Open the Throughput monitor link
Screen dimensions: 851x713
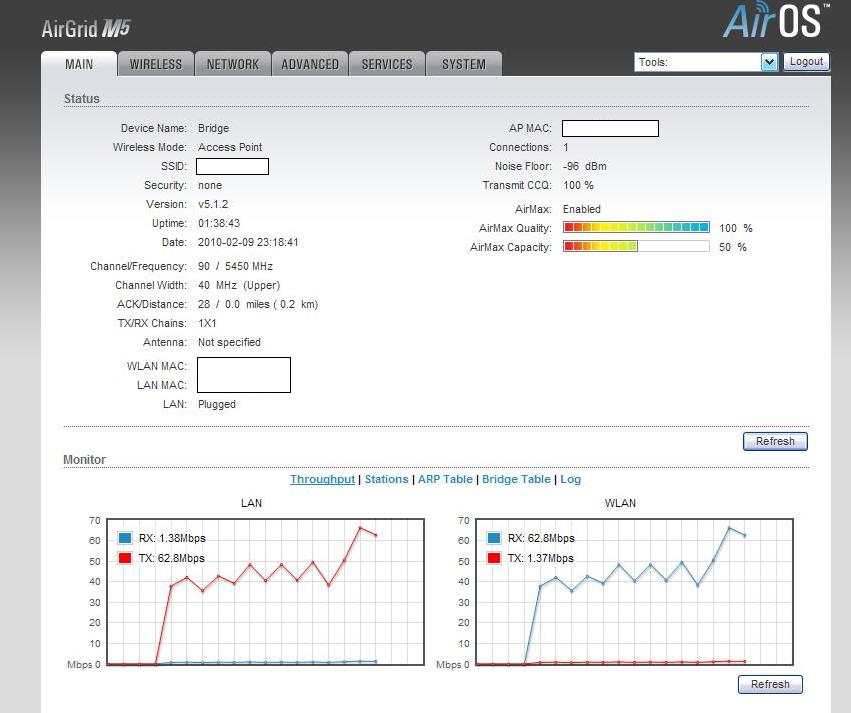point(322,479)
